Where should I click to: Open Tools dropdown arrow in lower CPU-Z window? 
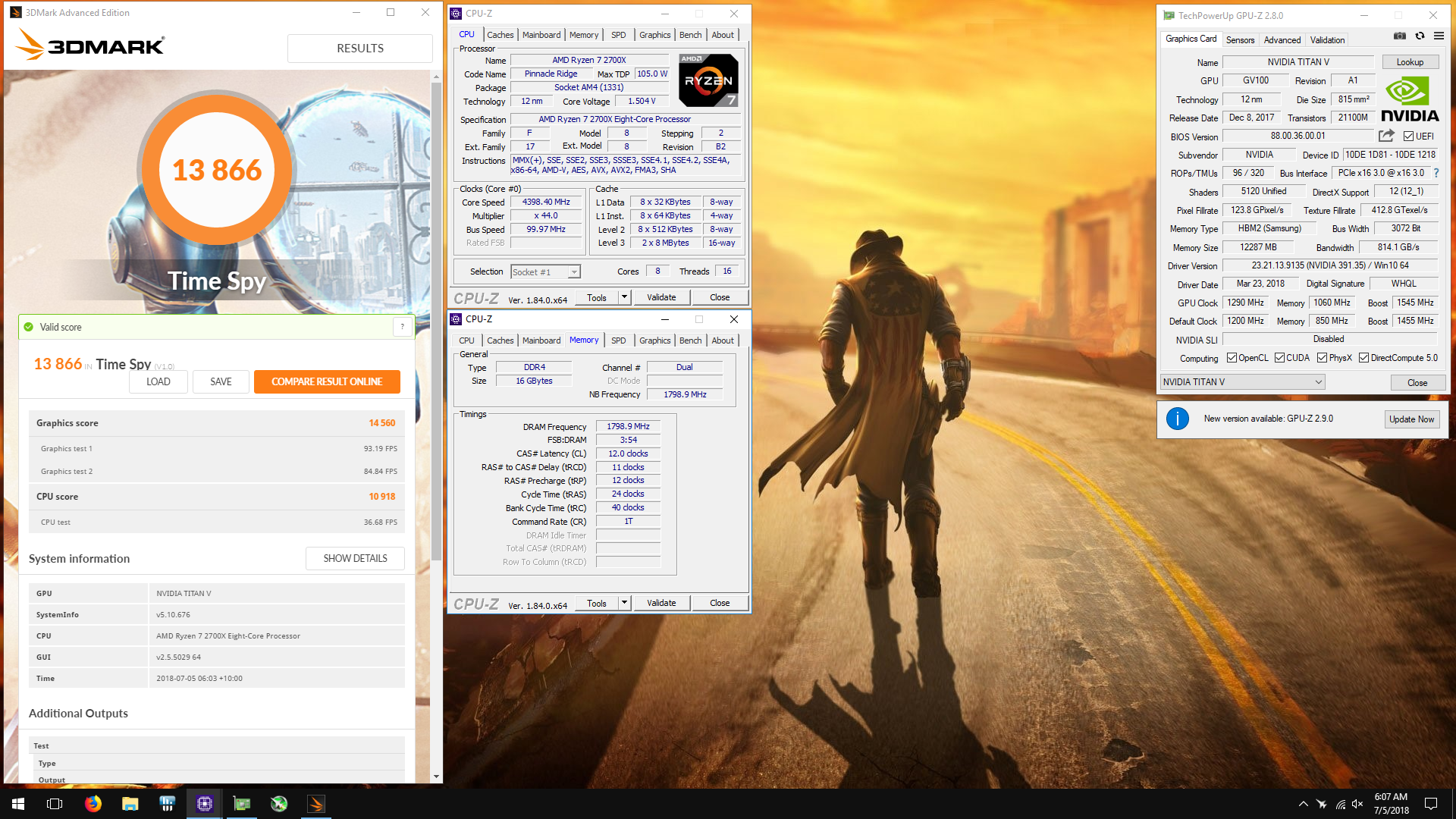pyautogui.click(x=624, y=603)
